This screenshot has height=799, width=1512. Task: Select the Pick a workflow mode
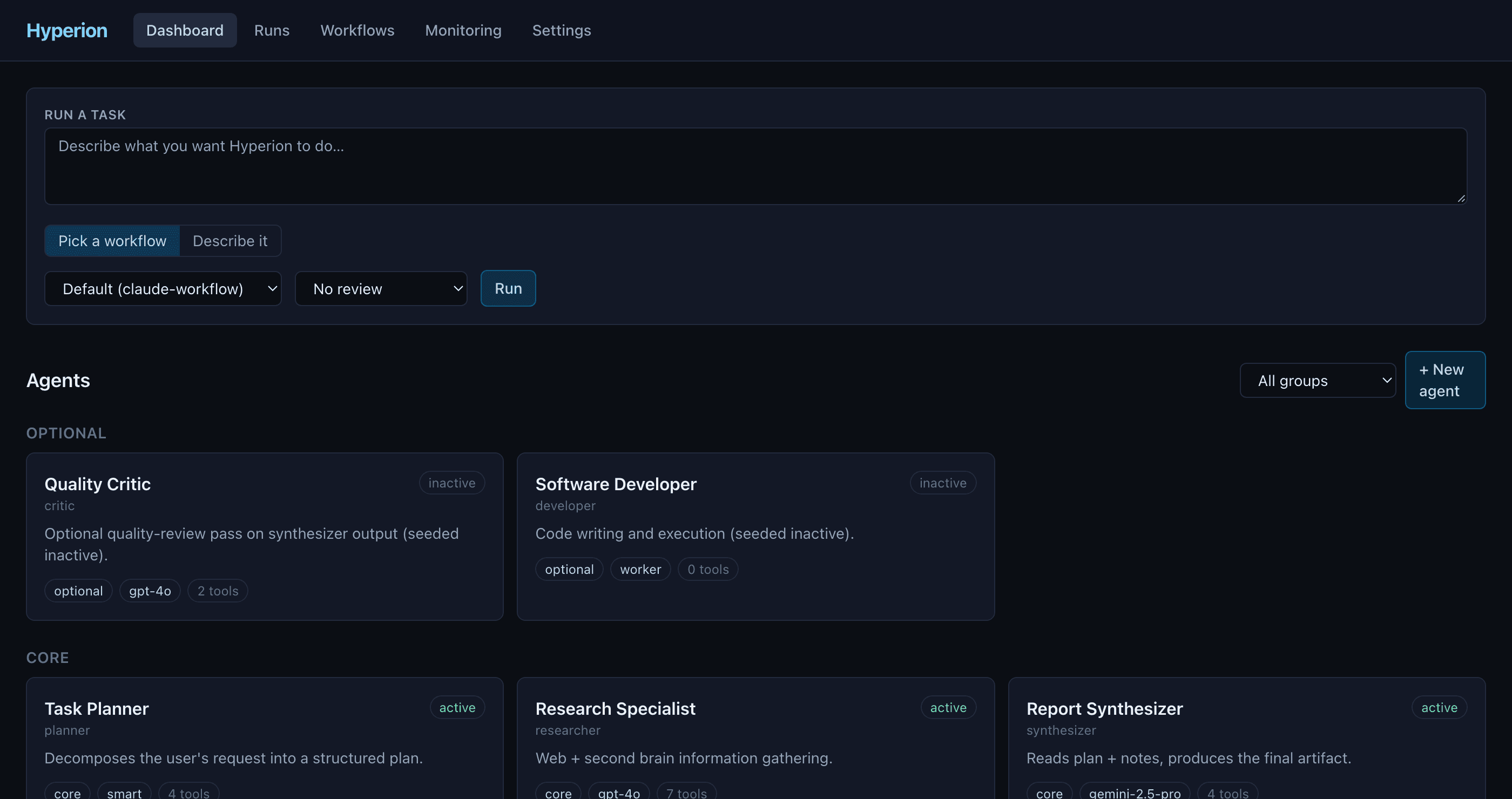pos(112,241)
